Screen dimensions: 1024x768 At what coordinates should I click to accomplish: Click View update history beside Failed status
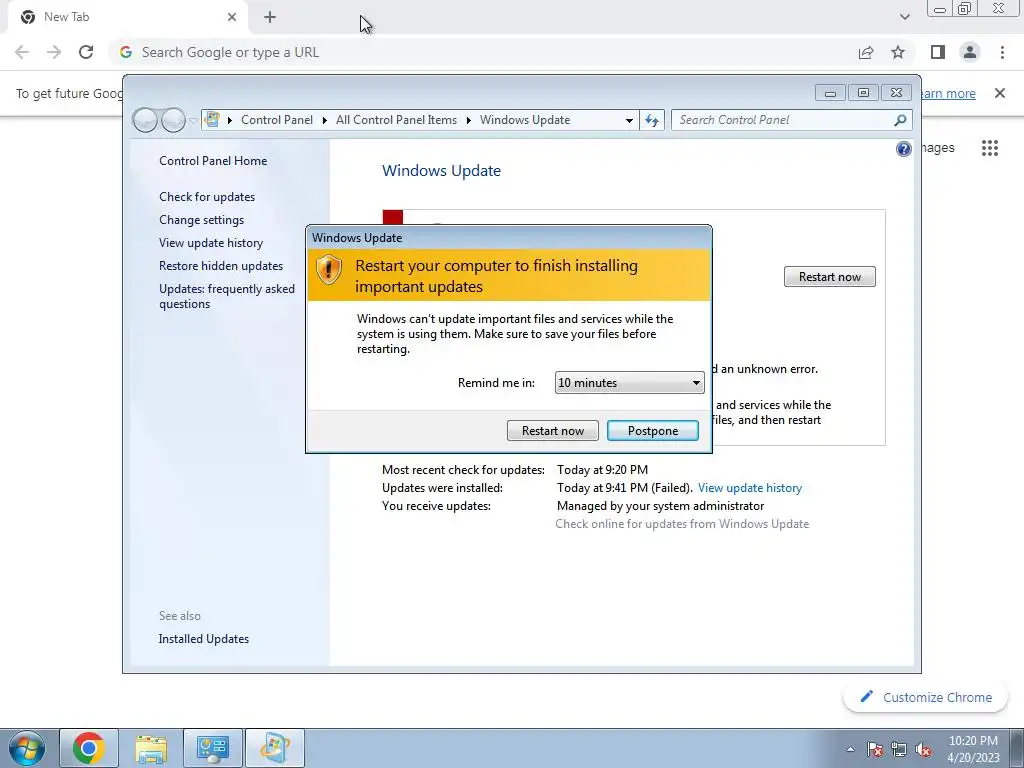tap(750, 488)
